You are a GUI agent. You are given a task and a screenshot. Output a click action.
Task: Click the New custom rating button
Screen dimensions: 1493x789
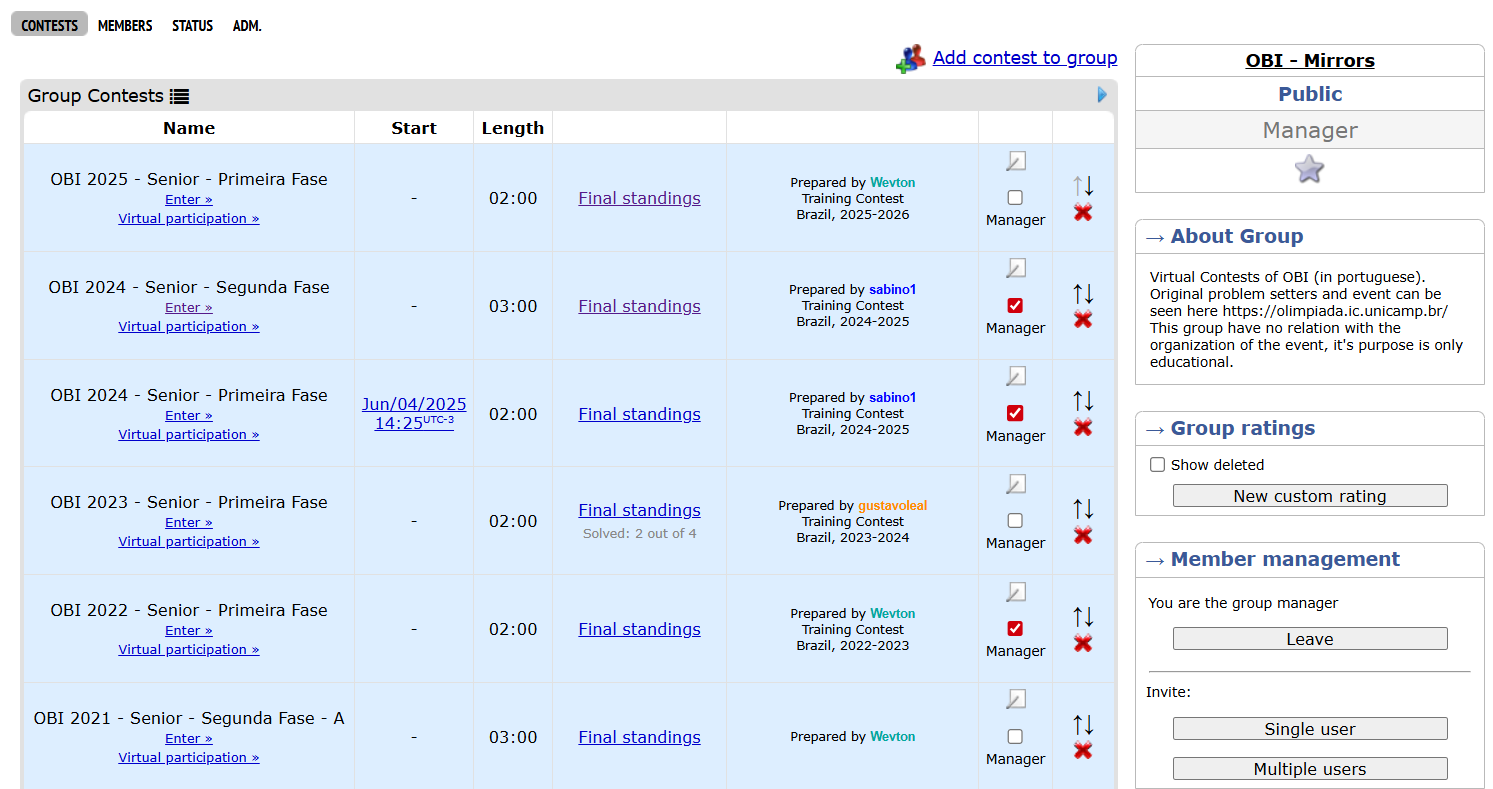(x=1309, y=496)
